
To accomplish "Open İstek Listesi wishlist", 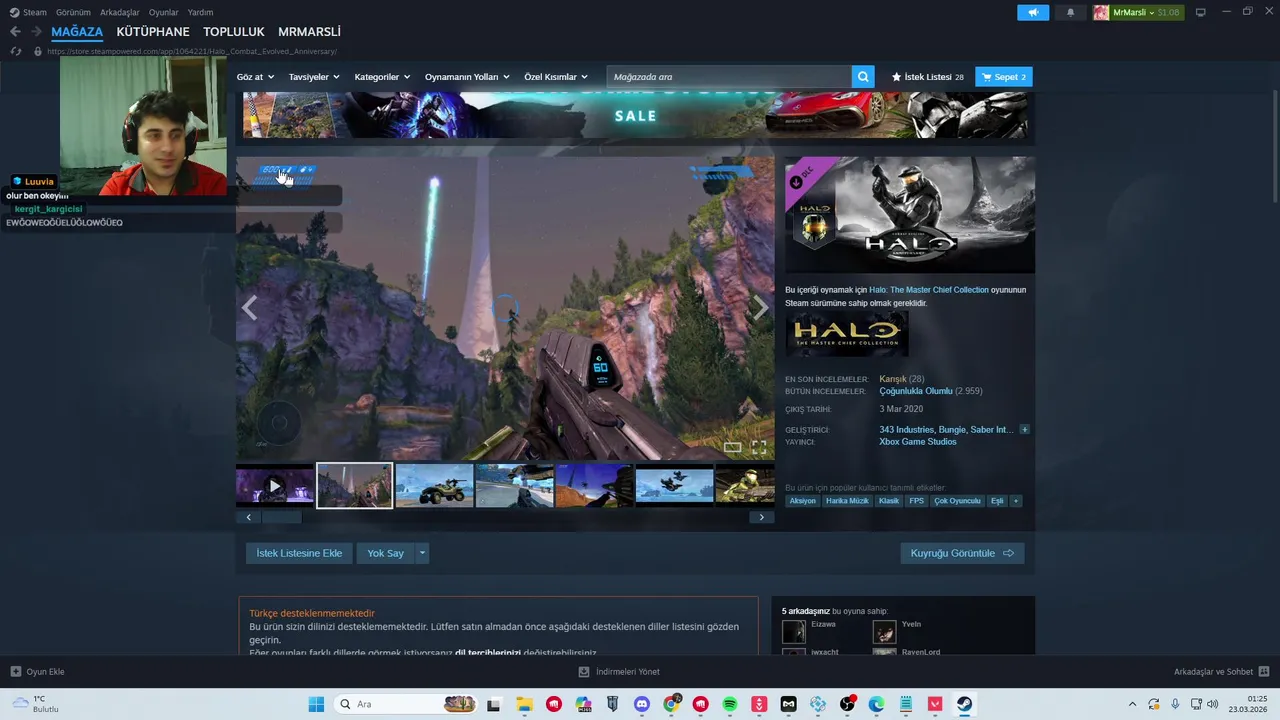I will (927, 77).
